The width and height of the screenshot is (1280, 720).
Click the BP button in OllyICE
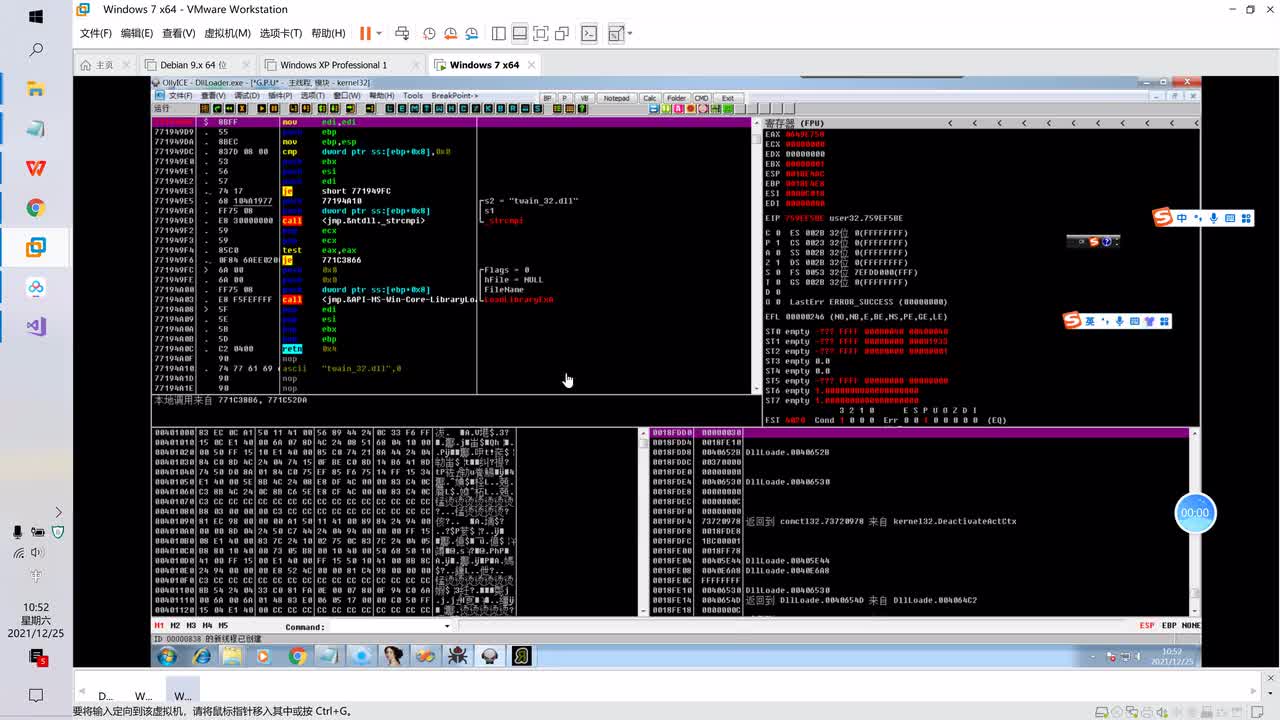click(547, 98)
